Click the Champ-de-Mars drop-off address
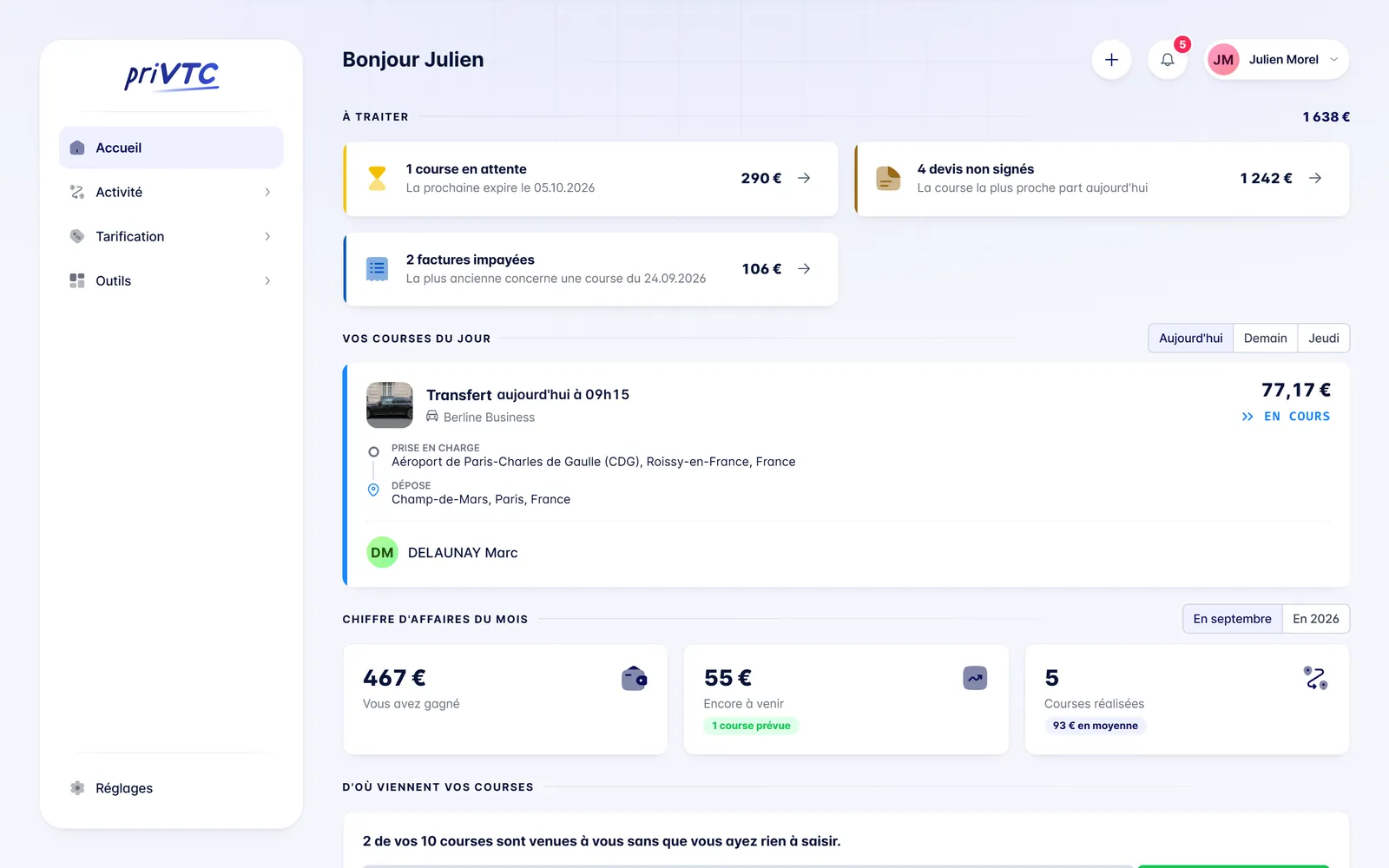The width and height of the screenshot is (1389, 868). click(481, 499)
